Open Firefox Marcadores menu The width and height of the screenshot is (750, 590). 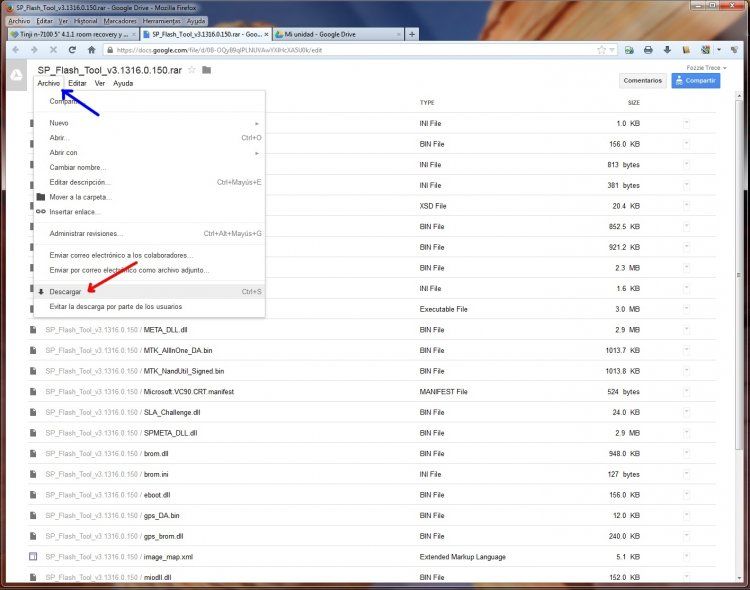(x=120, y=21)
